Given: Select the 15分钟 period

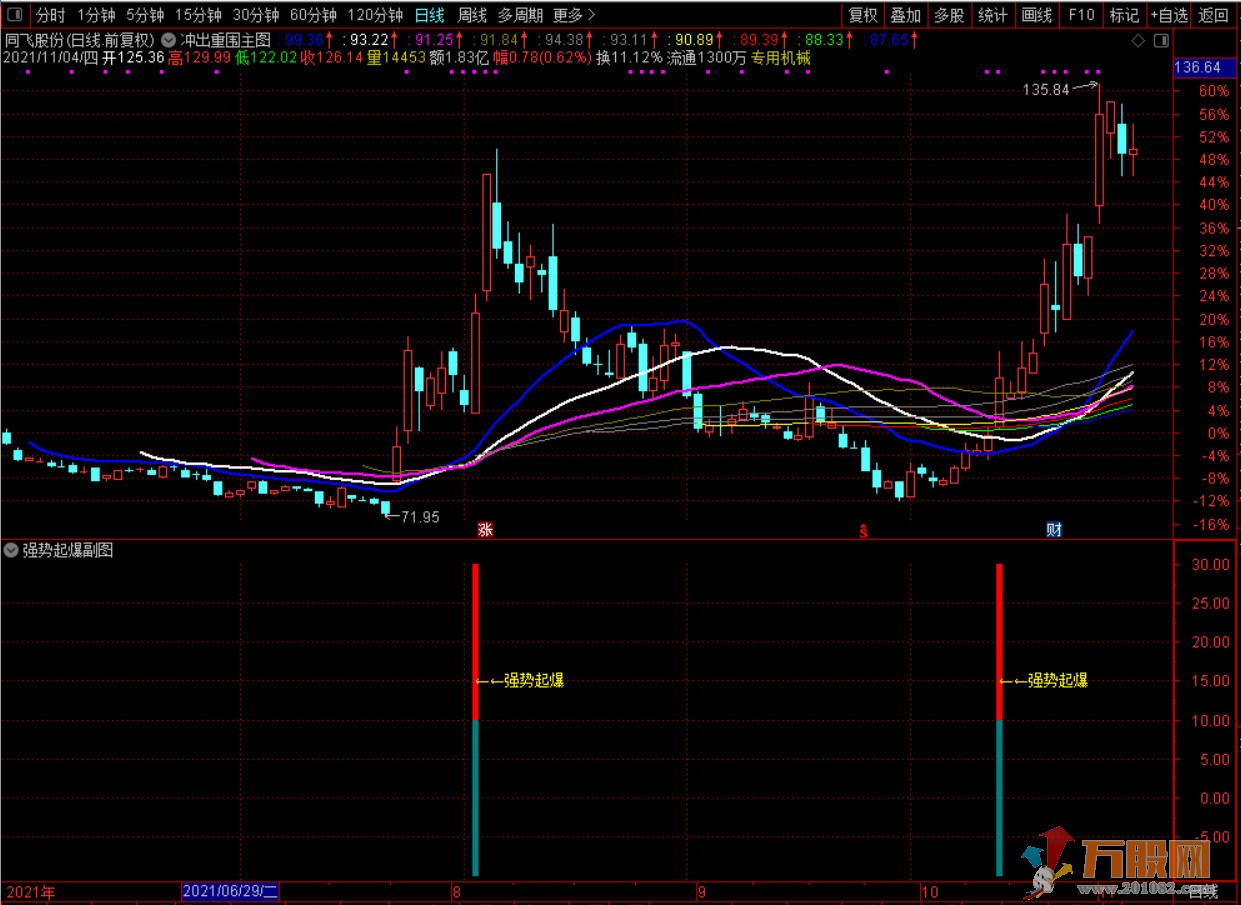Looking at the screenshot, I should [x=198, y=15].
